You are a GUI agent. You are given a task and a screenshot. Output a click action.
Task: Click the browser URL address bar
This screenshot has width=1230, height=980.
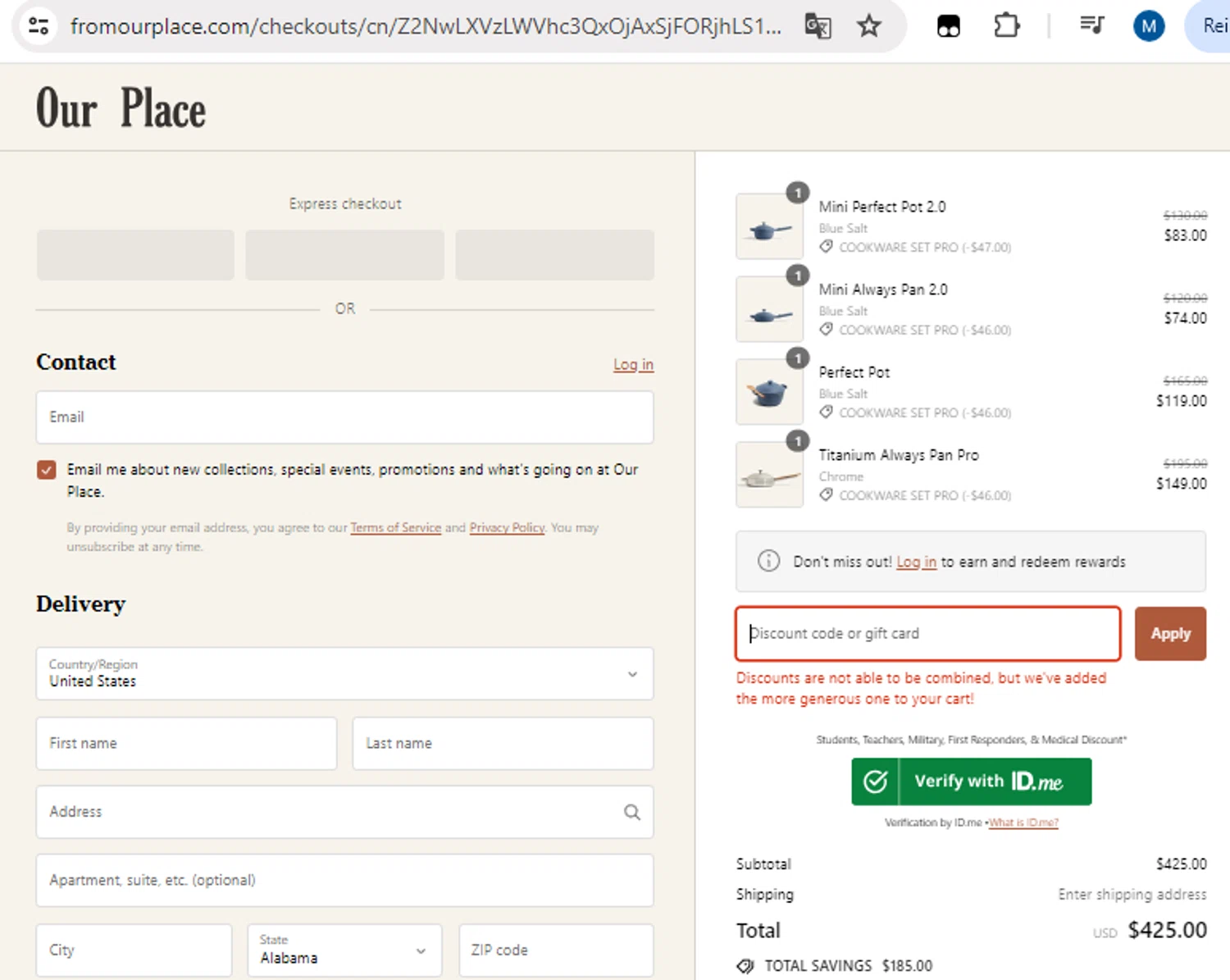click(x=425, y=26)
